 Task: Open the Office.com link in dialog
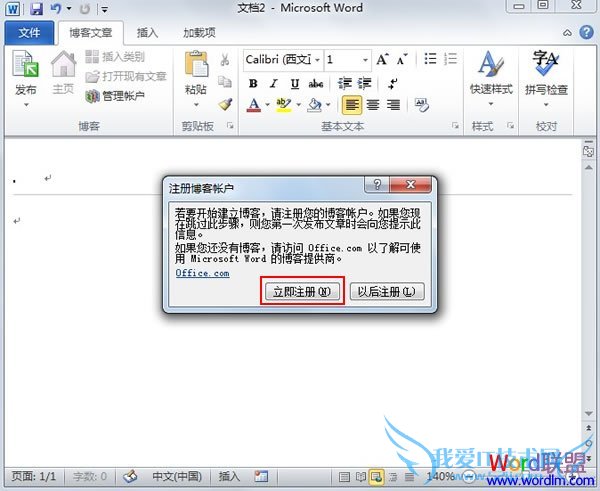(202, 273)
